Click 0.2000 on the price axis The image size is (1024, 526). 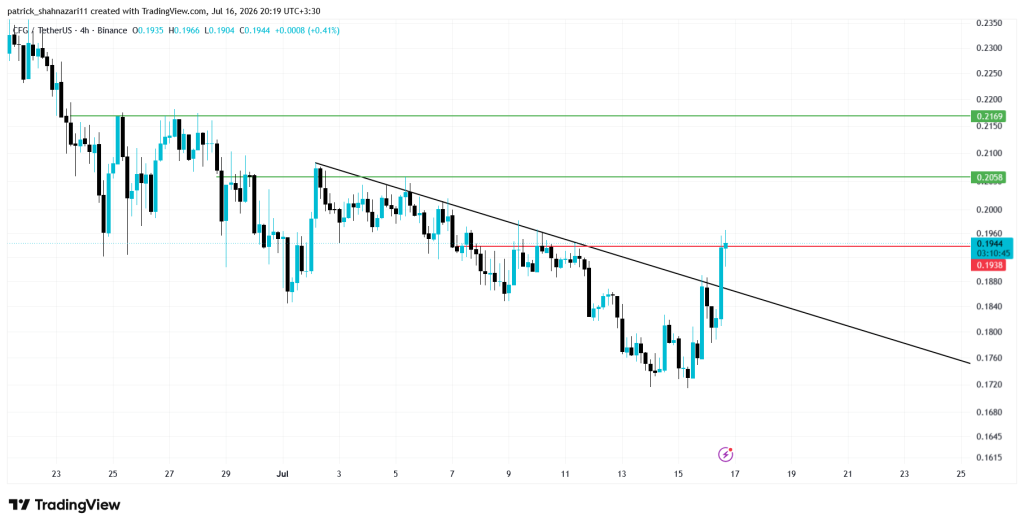pos(989,210)
